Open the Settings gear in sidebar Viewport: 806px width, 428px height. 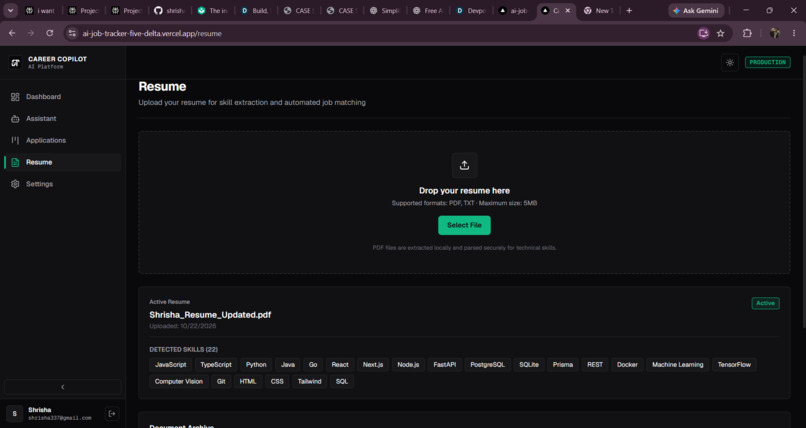click(x=15, y=184)
